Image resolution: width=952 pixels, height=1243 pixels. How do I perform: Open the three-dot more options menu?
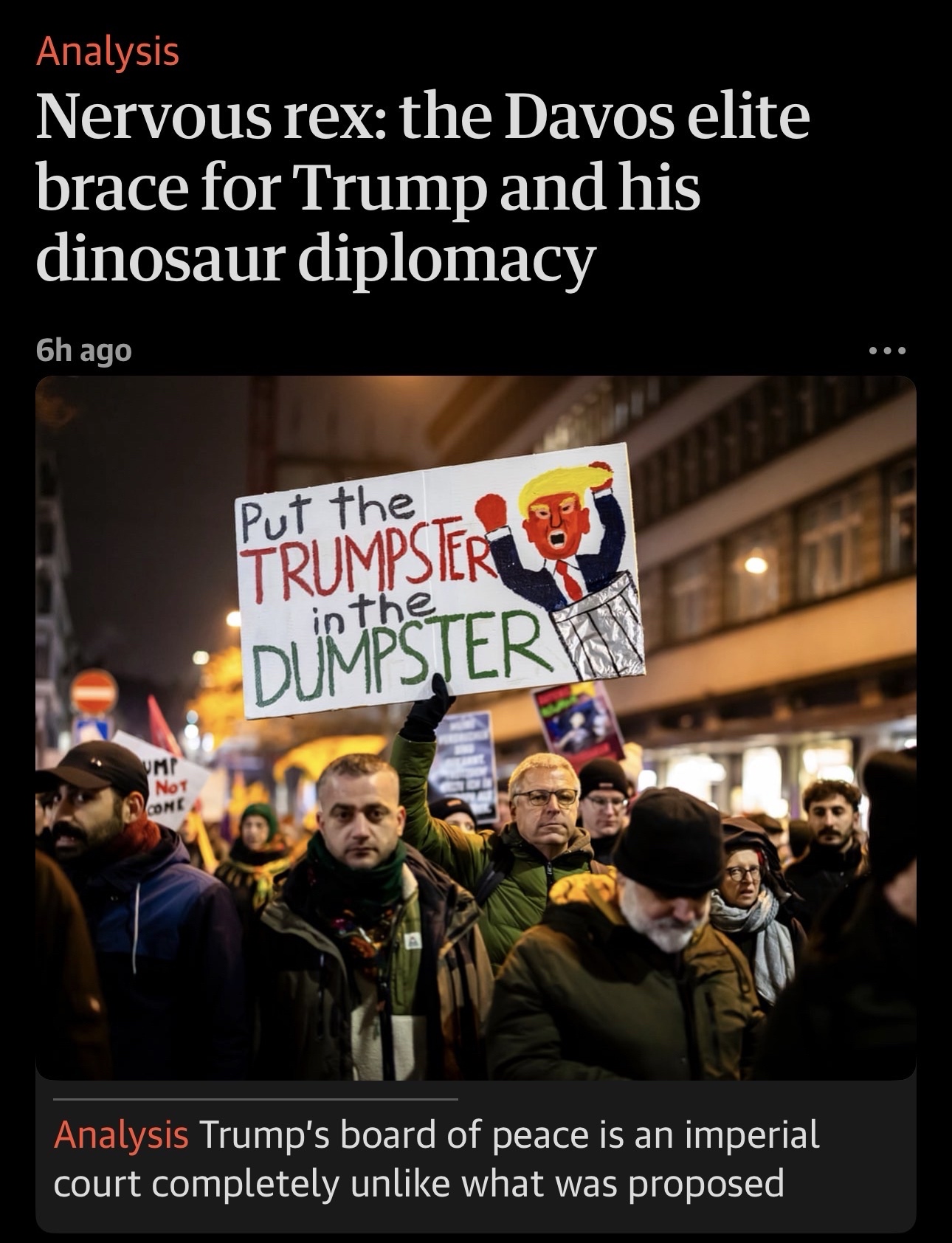tap(886, 351)
